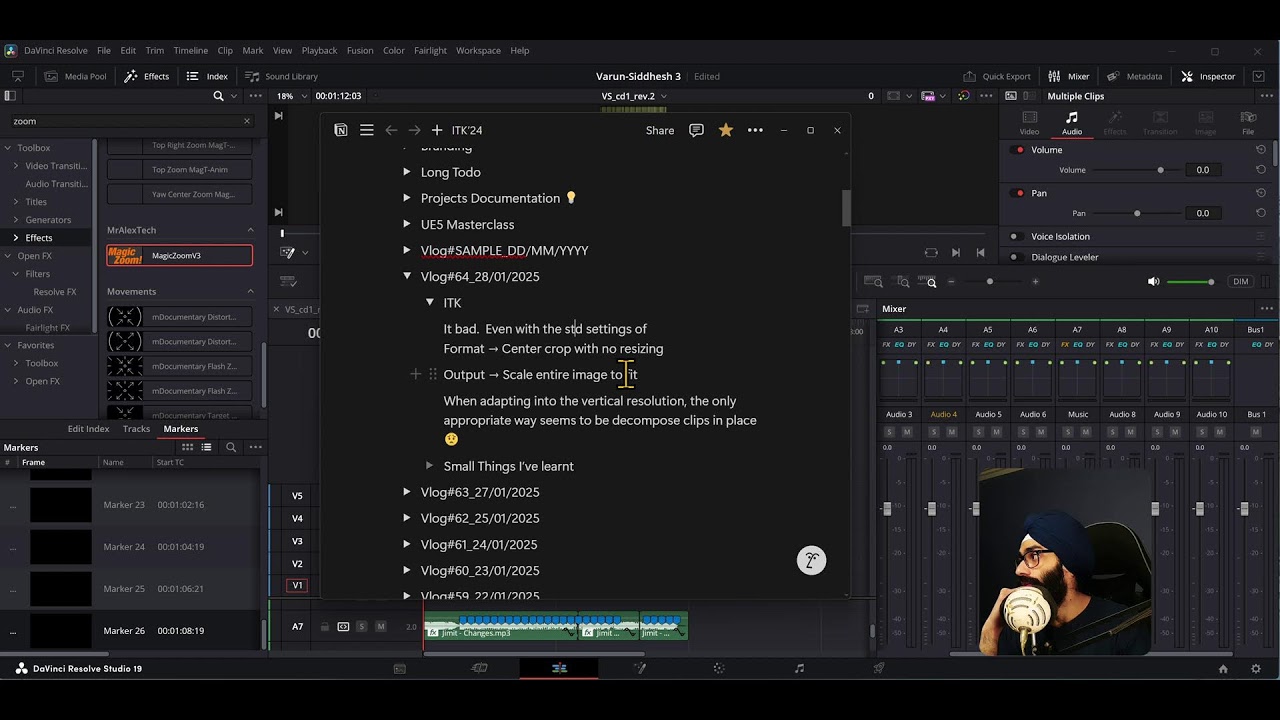Expand the Generators tree item
Screen dimensions: 1280x720
click(x=16, y=220)
